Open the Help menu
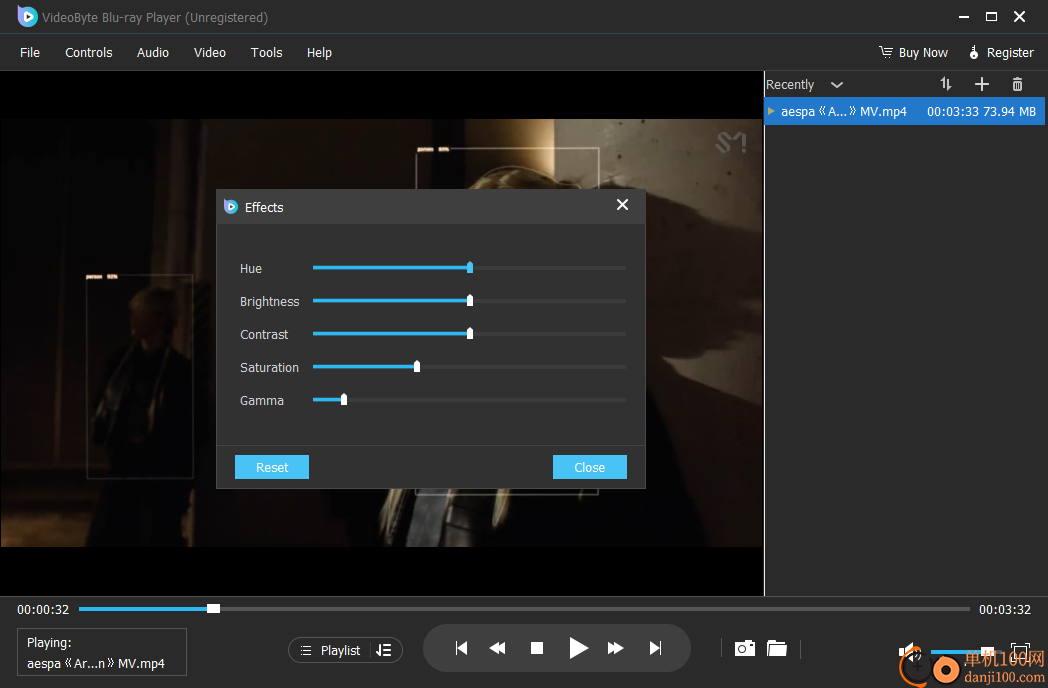Viewport: 1048px width, 688px height. [x=319, y=52]
